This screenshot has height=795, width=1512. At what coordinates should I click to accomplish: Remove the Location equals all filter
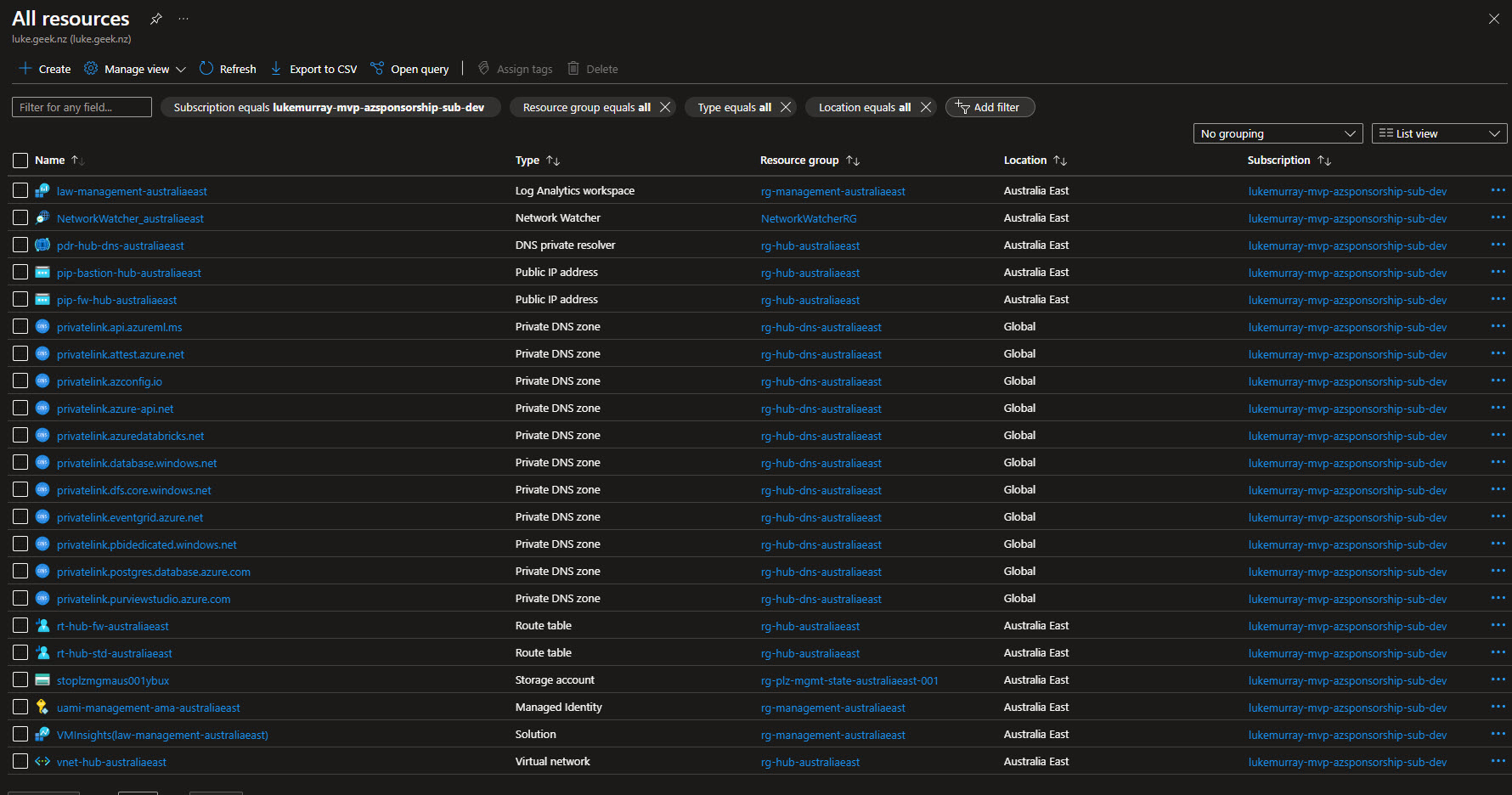(x=926, y=107)
